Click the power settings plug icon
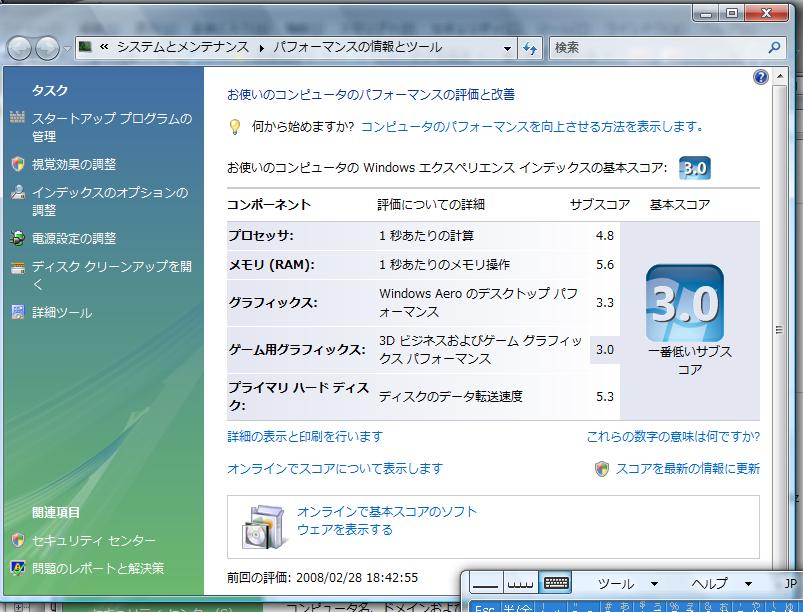 tap(18, 238)
